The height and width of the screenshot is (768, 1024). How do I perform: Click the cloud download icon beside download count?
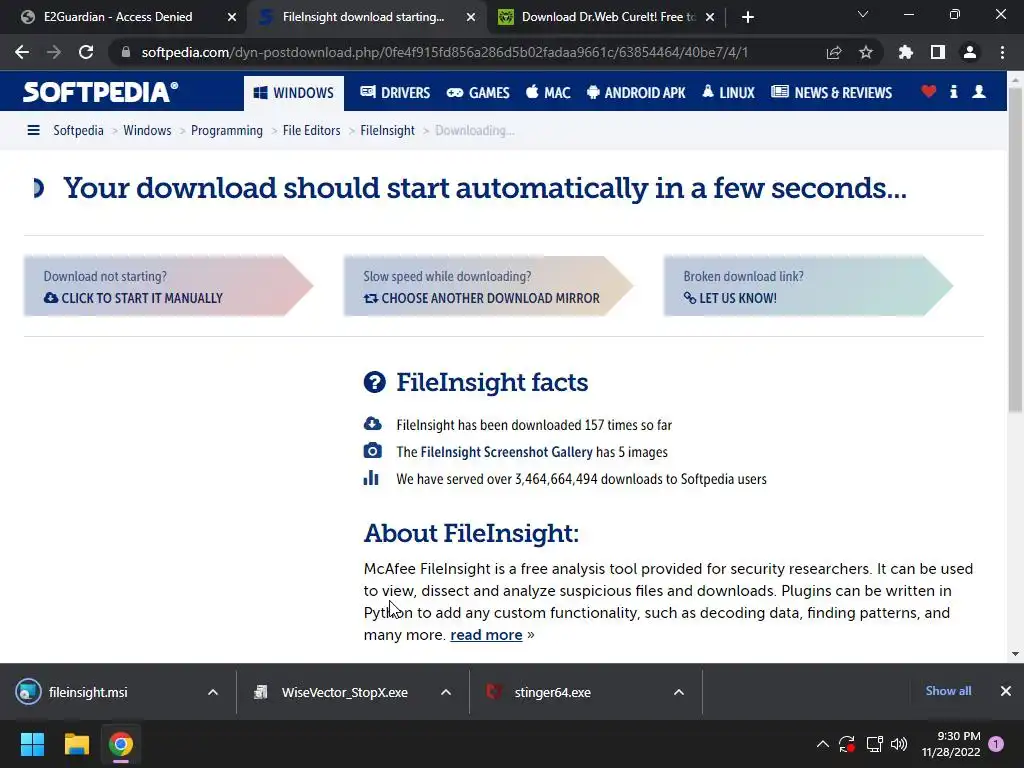coord(372,424)
